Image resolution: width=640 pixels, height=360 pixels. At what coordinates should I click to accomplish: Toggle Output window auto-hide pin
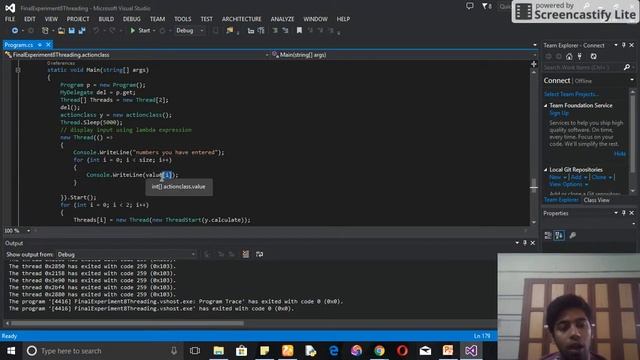click(x=525, y=243)
